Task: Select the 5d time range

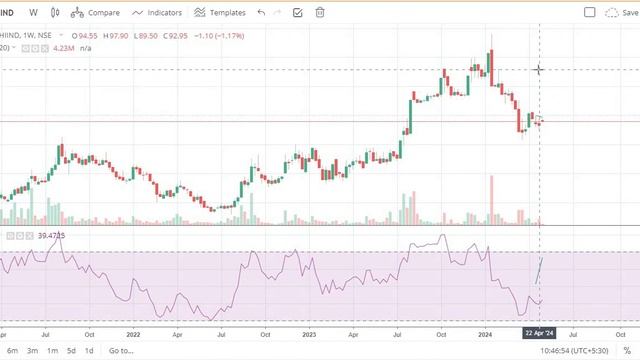Action: [71, 351]
